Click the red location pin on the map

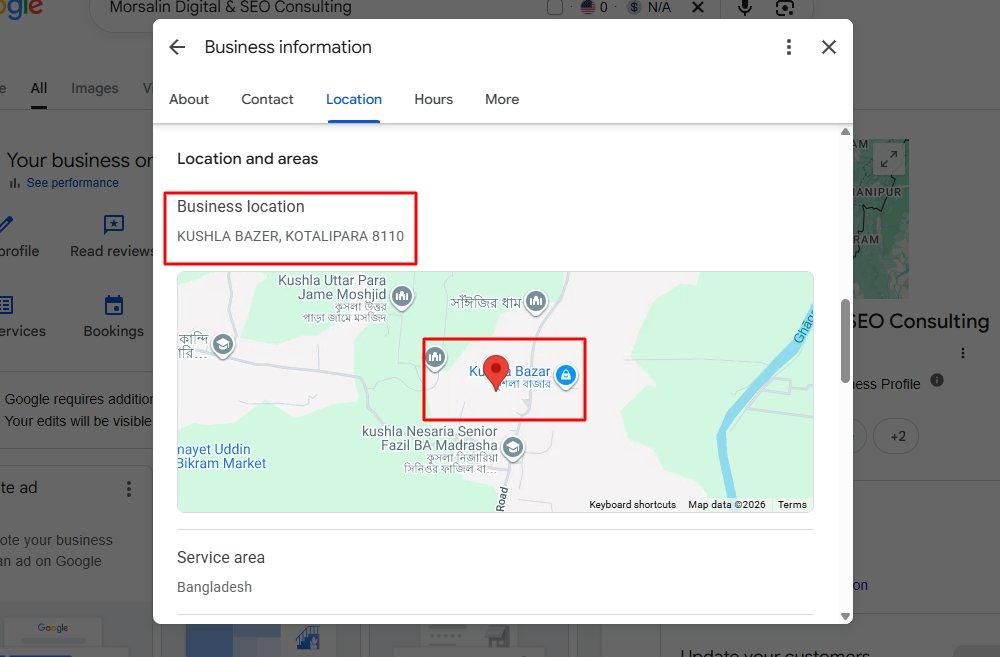tap(496, 373)
